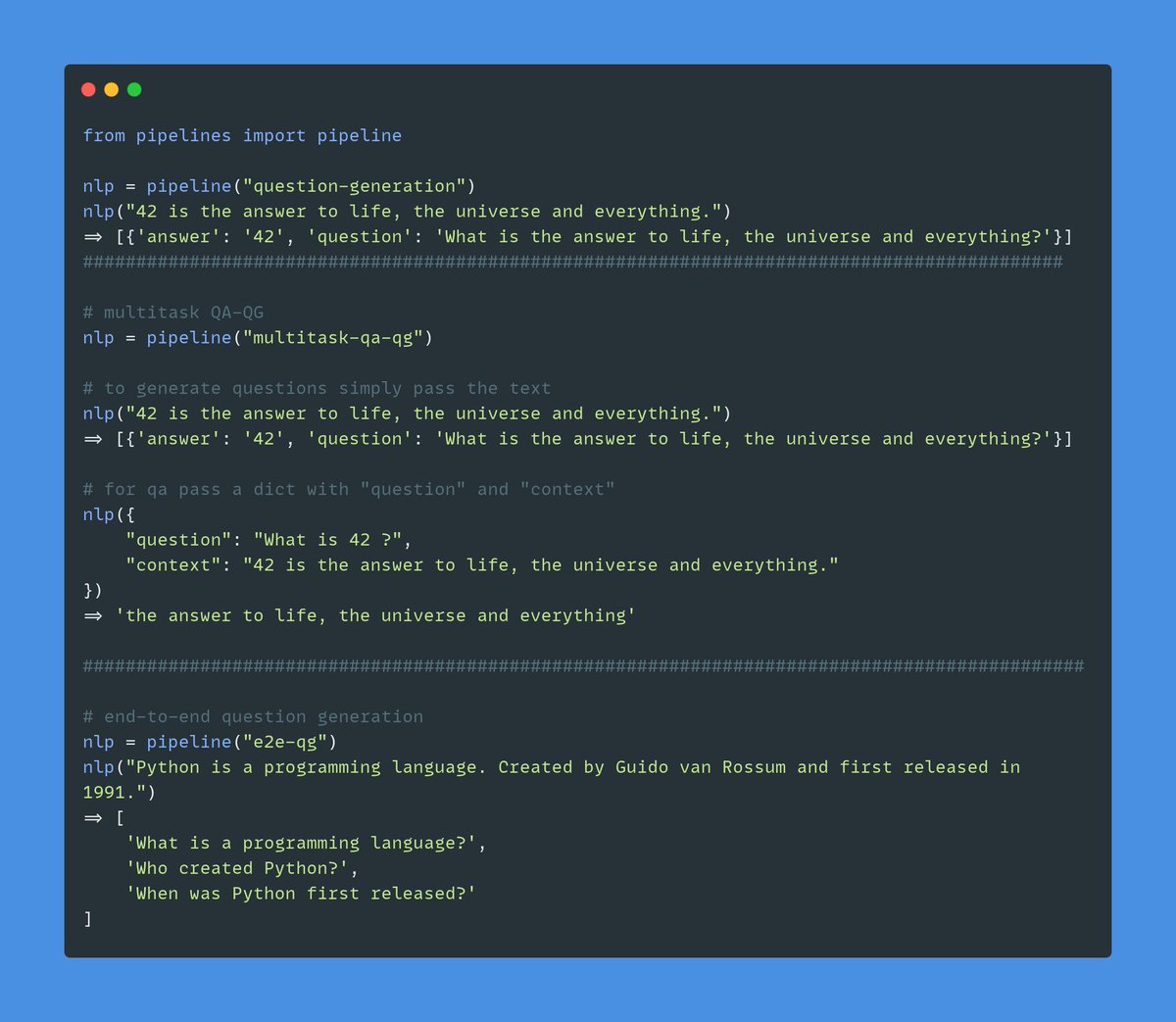
Task: Click the yellow window dot
Action: (x=112, y=89)
